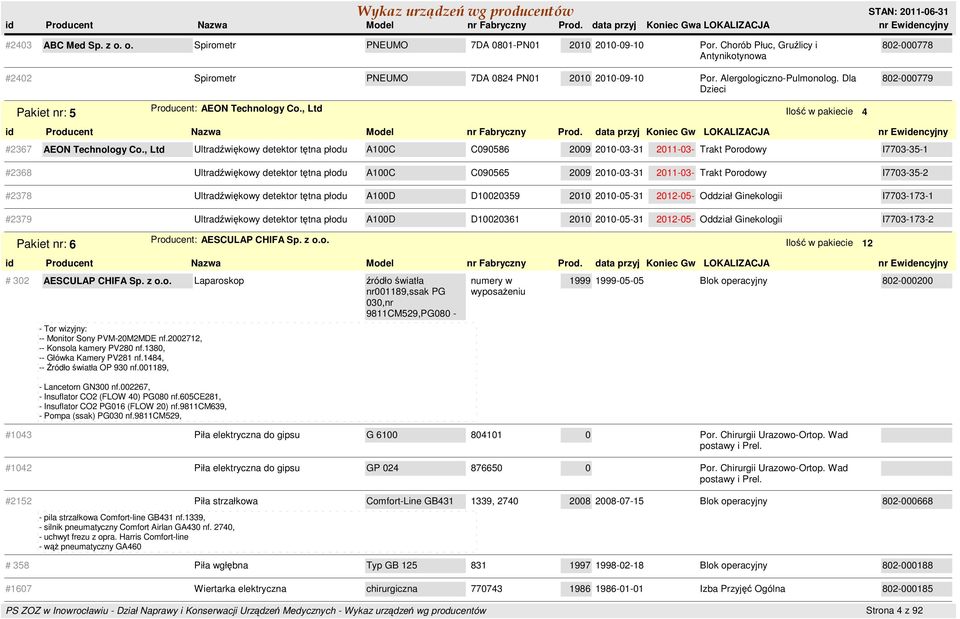This screenshot has height=619, width=960.
Task: Click location 'Izba Przyjęć Ogólna'
Action: point(742,588)
